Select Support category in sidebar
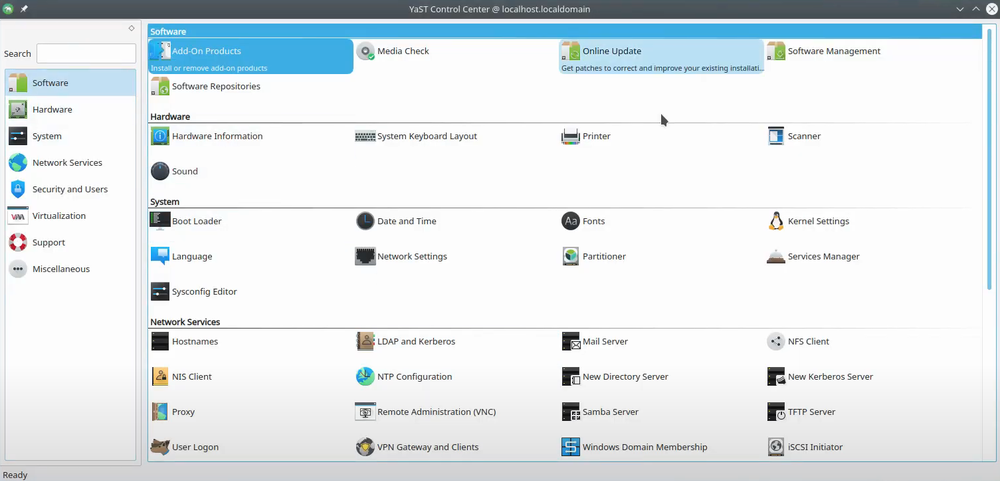Screen dimensions: 1000x481 [71, 242]
